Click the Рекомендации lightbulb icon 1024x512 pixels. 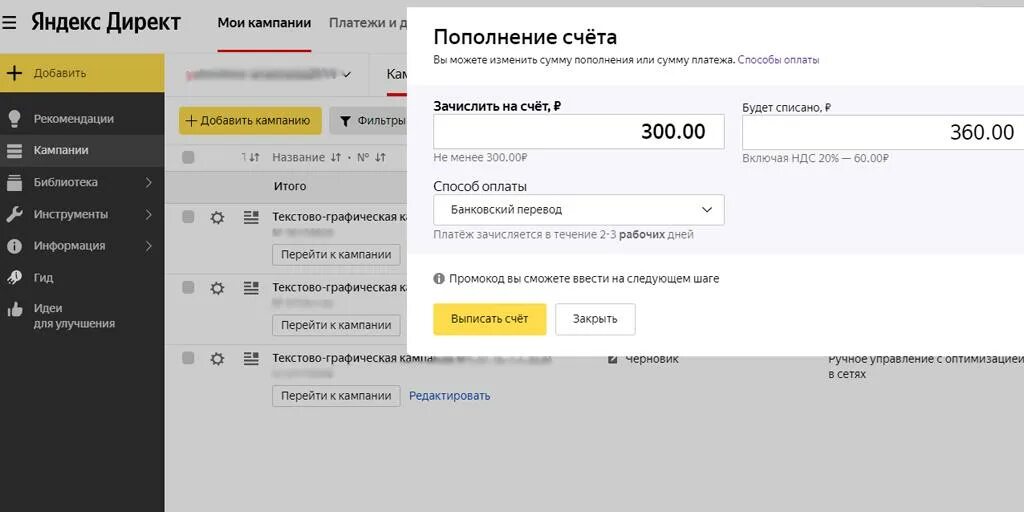14,118
